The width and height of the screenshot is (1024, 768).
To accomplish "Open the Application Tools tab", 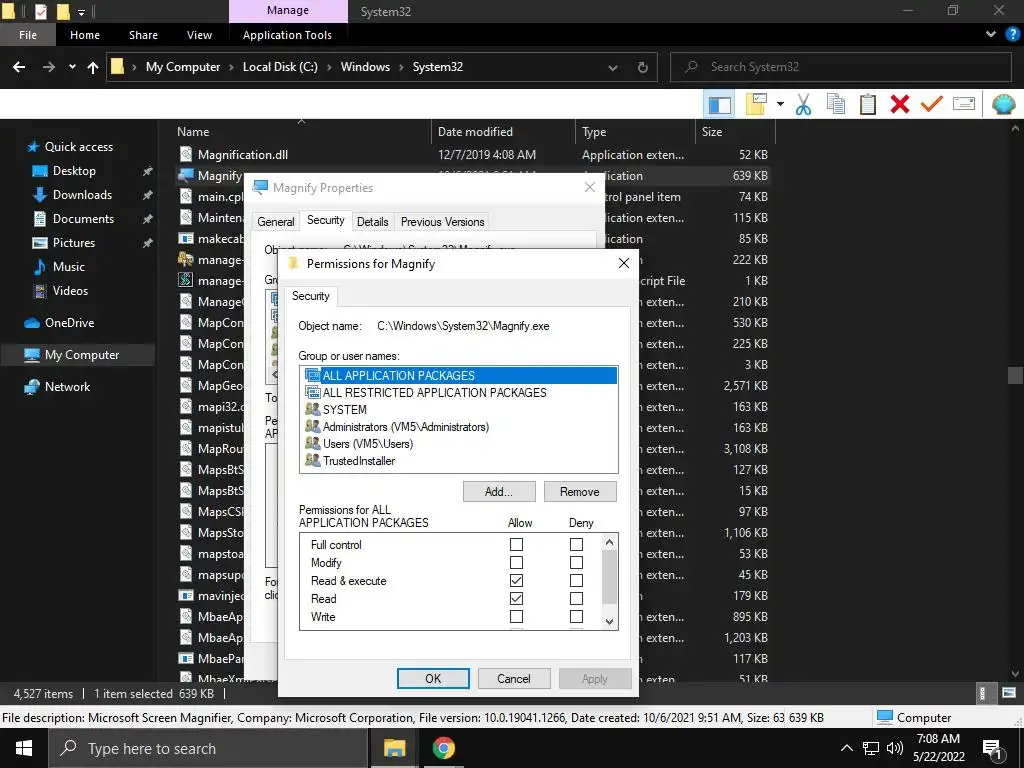I will click(287, 35).
